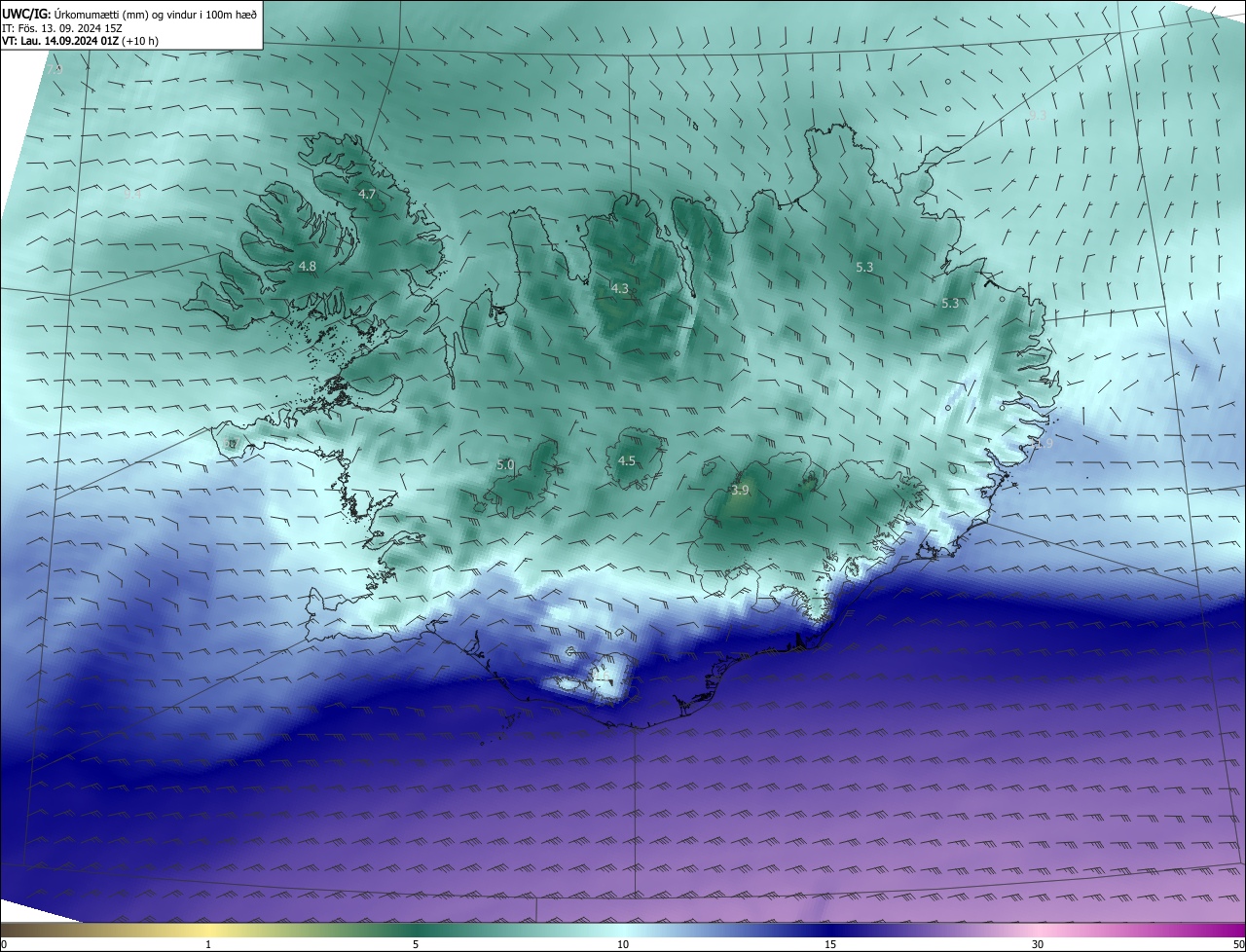Click the '15' label on the colour scale
This screenshot has height=952, width=1246.
(x=830, y=945)
